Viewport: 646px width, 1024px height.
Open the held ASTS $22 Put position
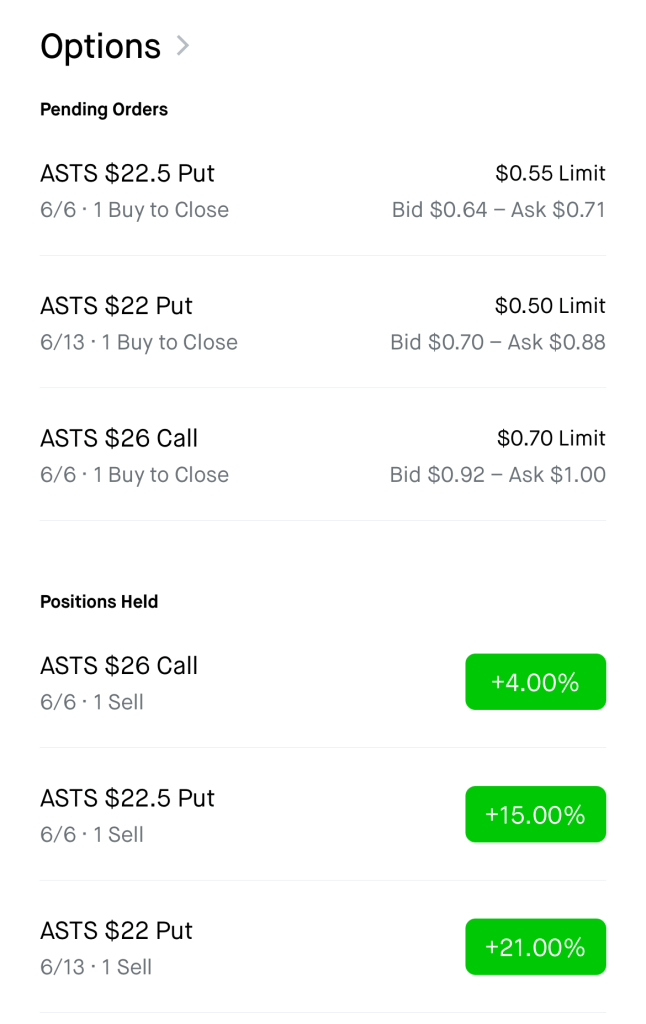(116, 931)
